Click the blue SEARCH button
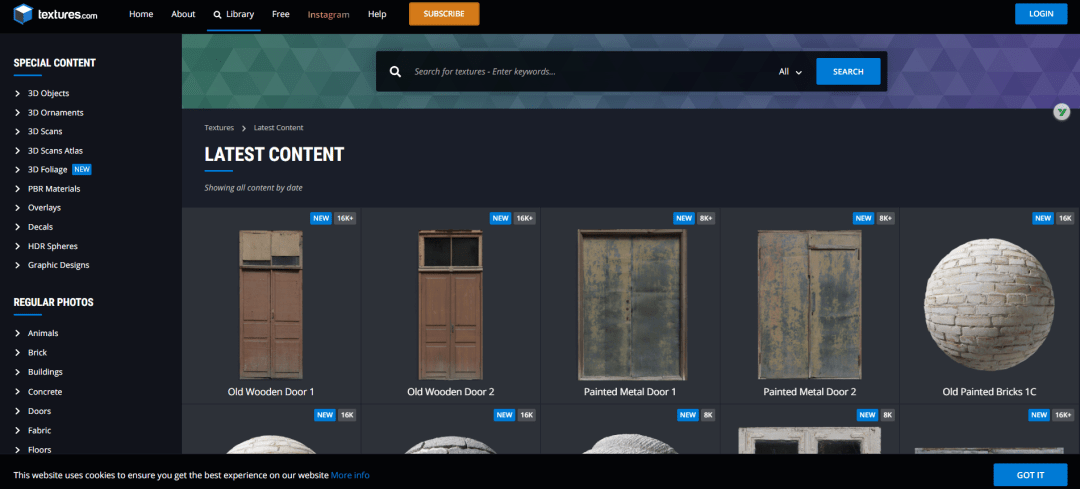This screenshot has height=489, width=1080. (x=848, y=72)
